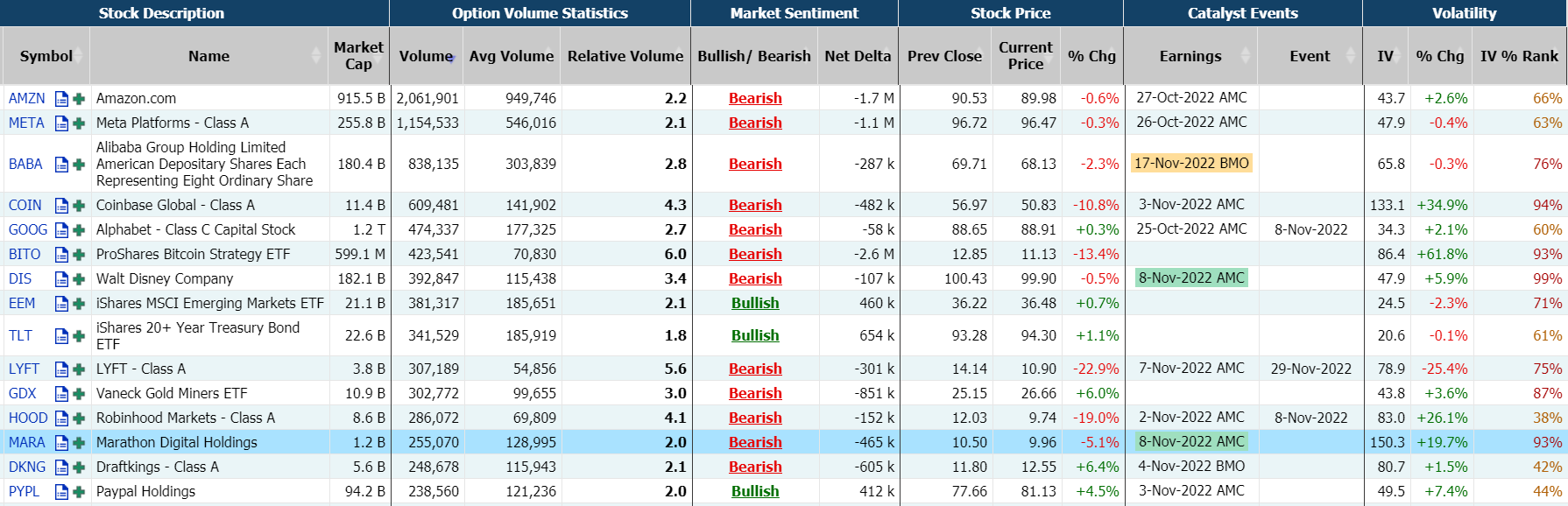
Task: Open the document icon in GOOG row
Action: [61, 230]
